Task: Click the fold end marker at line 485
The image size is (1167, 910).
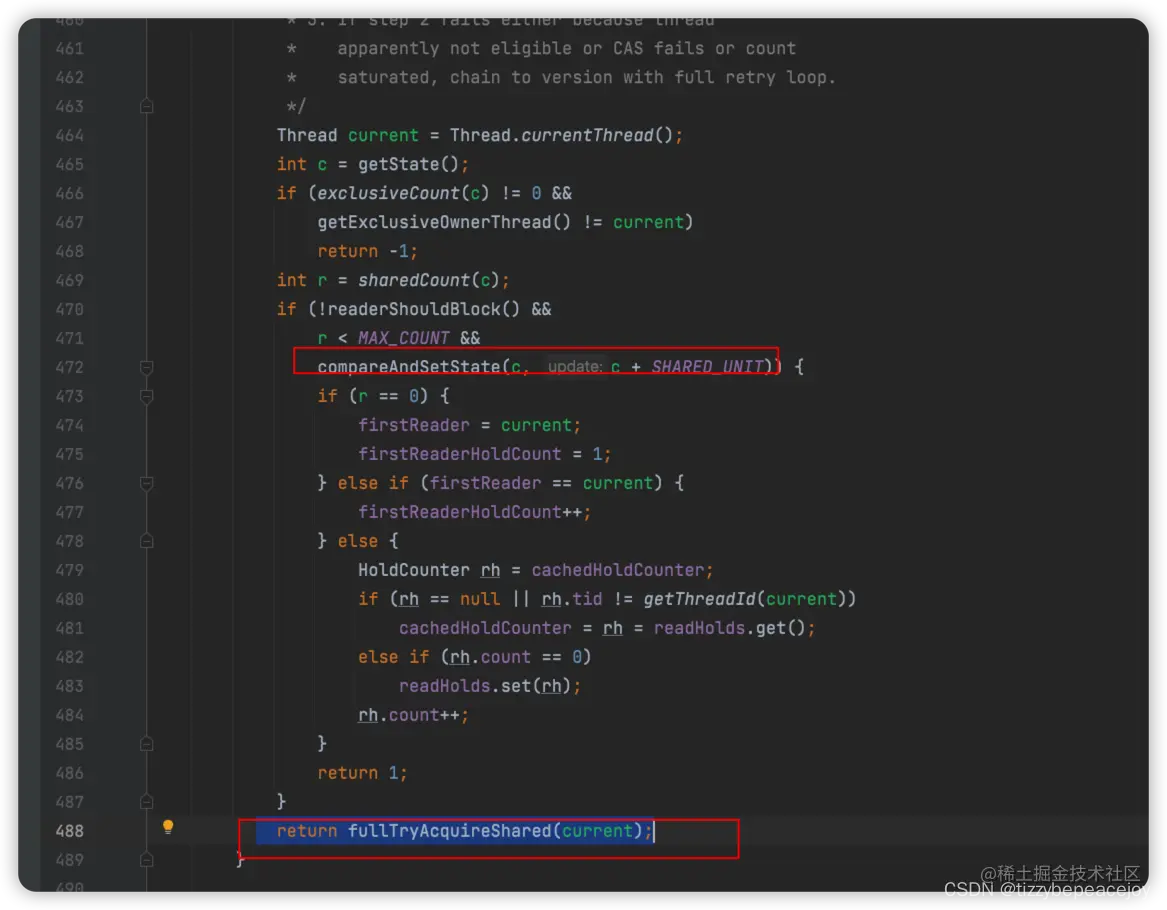Action: [x=147, y=744]
